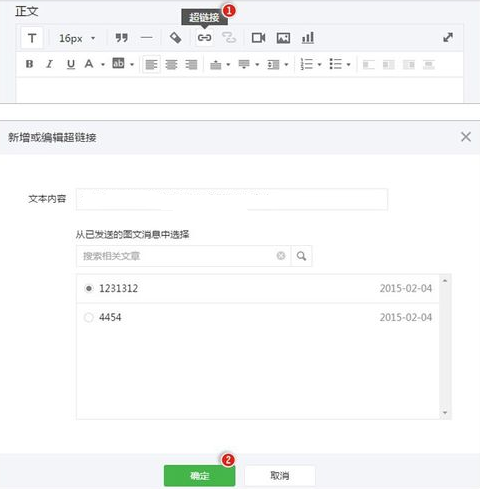The width and height of the screenshot is (480, 489).
Task: Click the 取消 cancel button
Action: (x=280, y=475)
